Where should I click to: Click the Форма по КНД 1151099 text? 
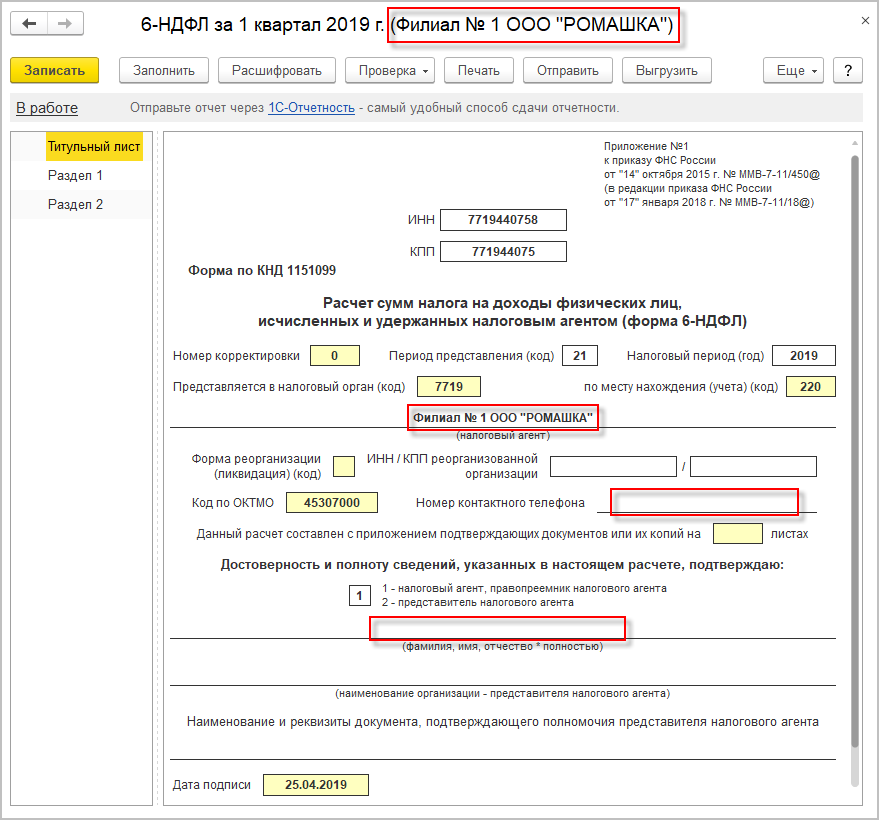[262, 271]
